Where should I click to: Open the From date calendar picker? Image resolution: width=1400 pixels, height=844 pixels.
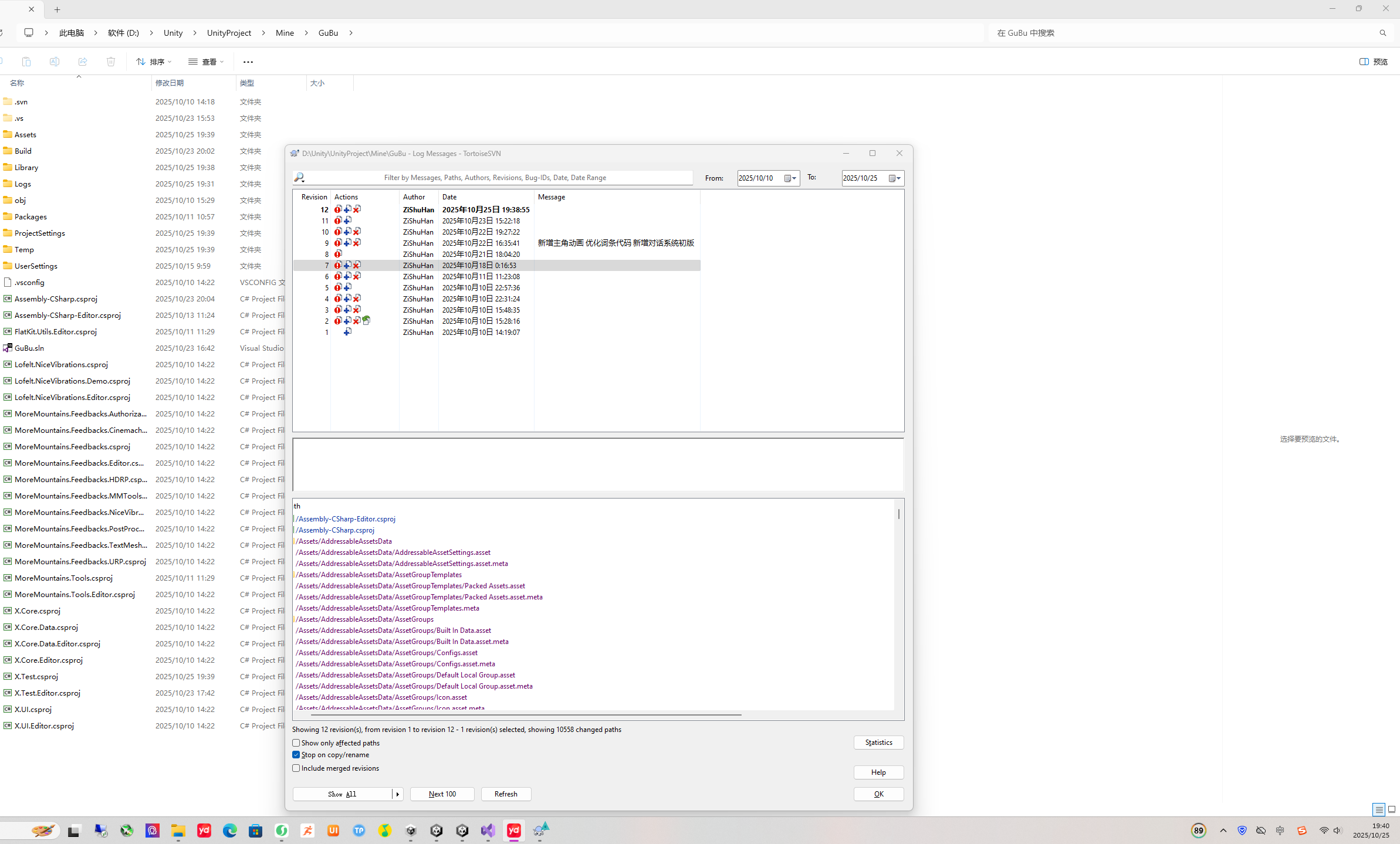click(x=790, y=178)
